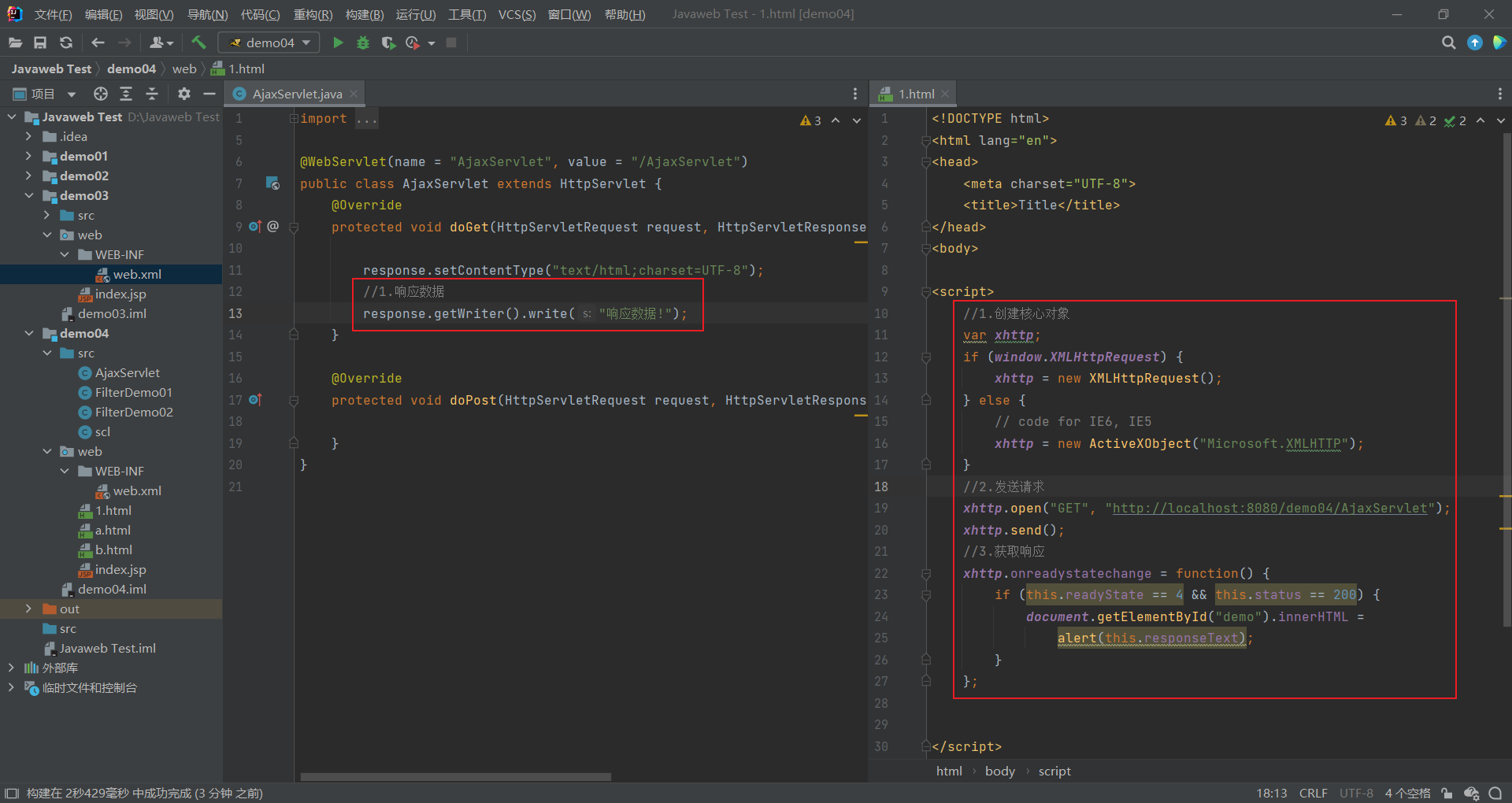Open the 重构(R) menu
The image size is (1512, 803).
[x=313, y=14]
